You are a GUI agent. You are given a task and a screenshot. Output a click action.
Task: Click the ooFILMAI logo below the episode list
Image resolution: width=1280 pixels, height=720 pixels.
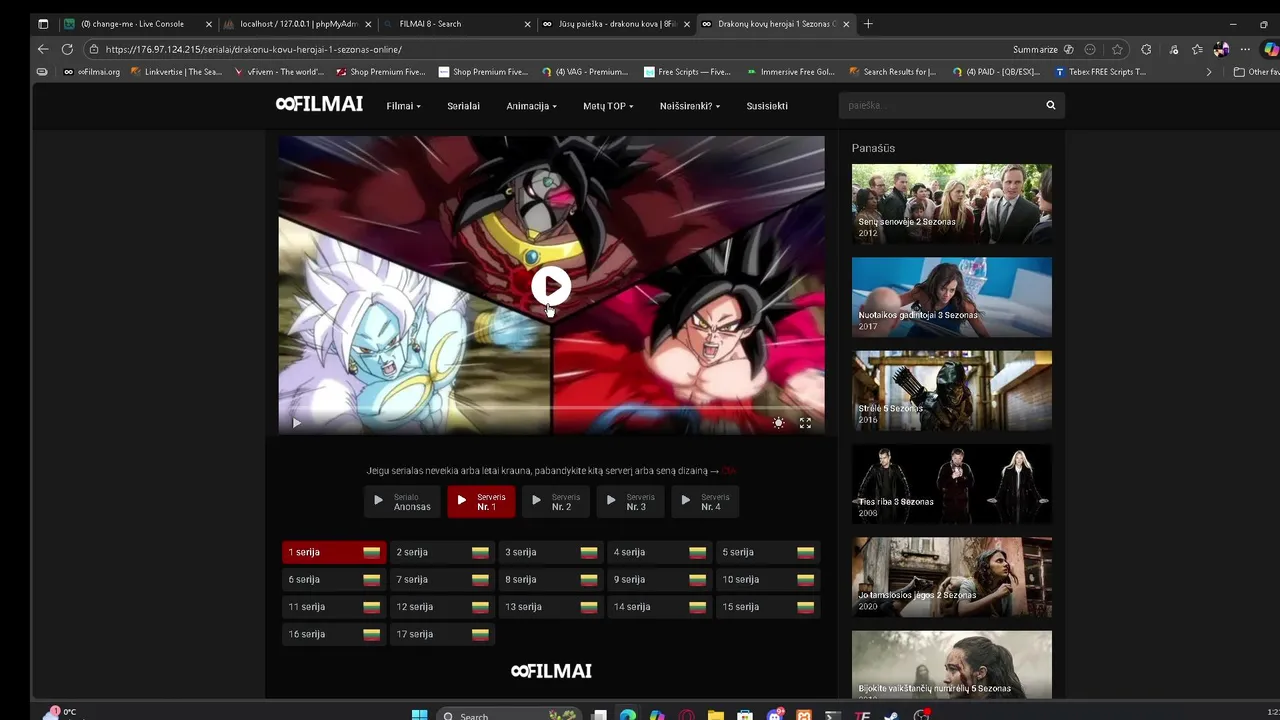coord(551,671)
